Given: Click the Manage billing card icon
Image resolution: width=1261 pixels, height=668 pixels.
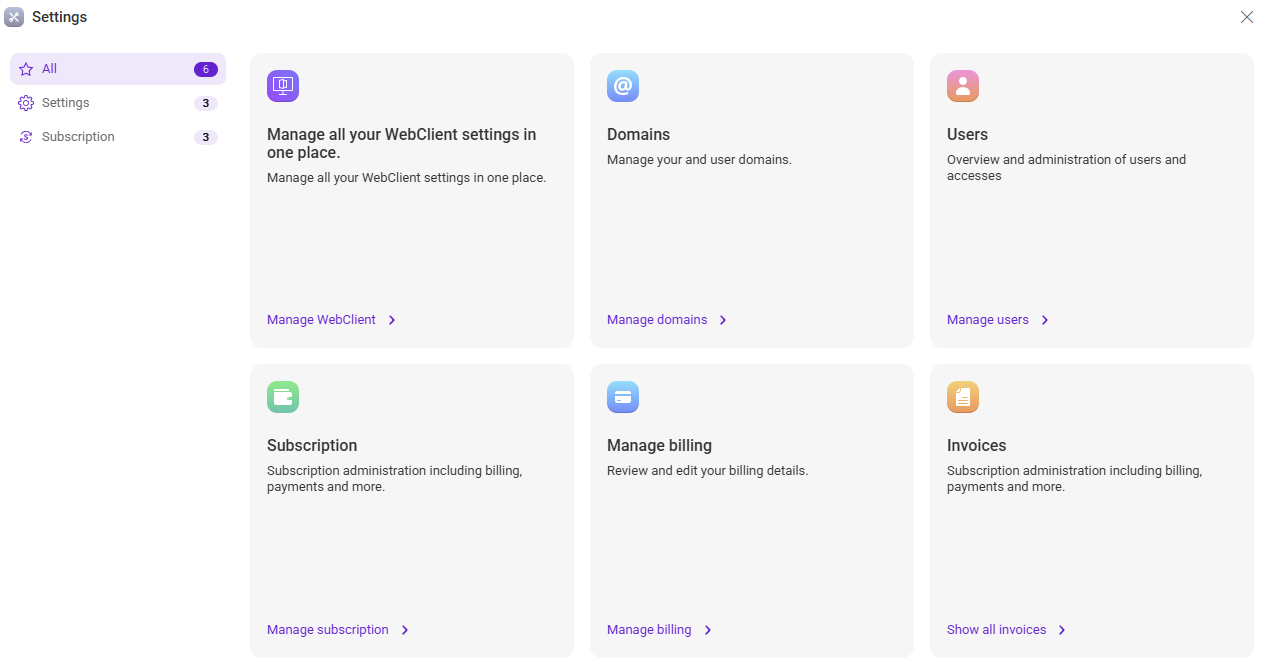Looking at the screenshot, I should 623,397.
